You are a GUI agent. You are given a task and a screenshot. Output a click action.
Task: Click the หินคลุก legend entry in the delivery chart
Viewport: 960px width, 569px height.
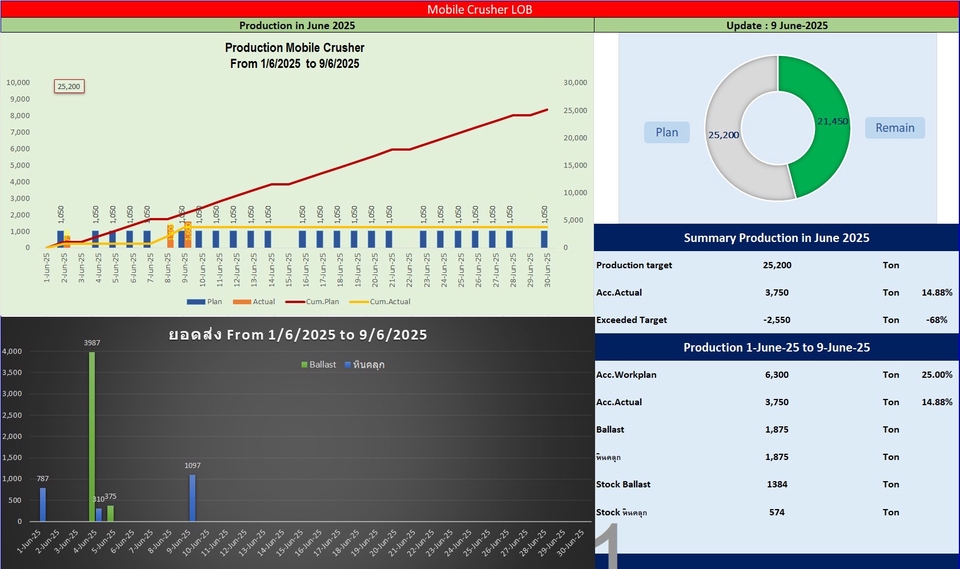pyautogui.click(x=363, y=364)
